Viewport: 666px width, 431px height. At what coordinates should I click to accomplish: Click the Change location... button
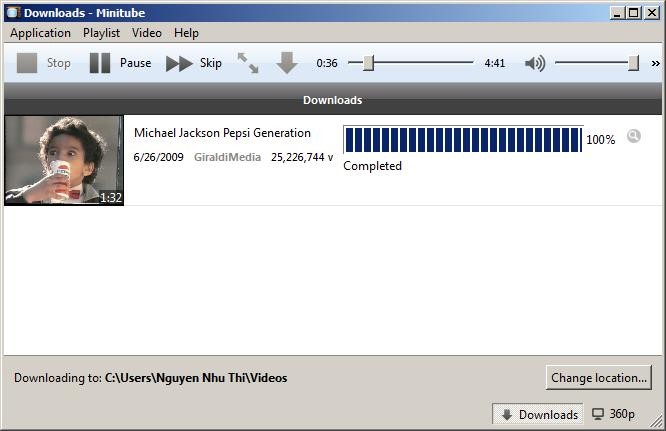click(599, 378)
